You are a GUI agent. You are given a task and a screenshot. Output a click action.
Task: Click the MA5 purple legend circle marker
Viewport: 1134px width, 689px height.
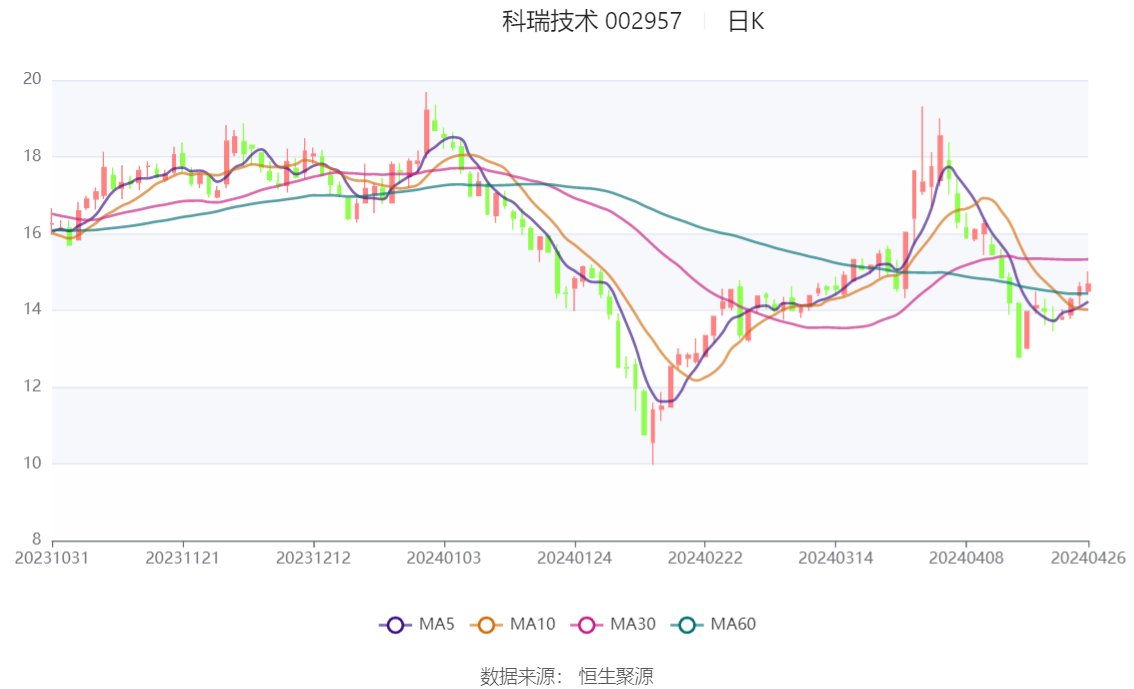[395, 625]
